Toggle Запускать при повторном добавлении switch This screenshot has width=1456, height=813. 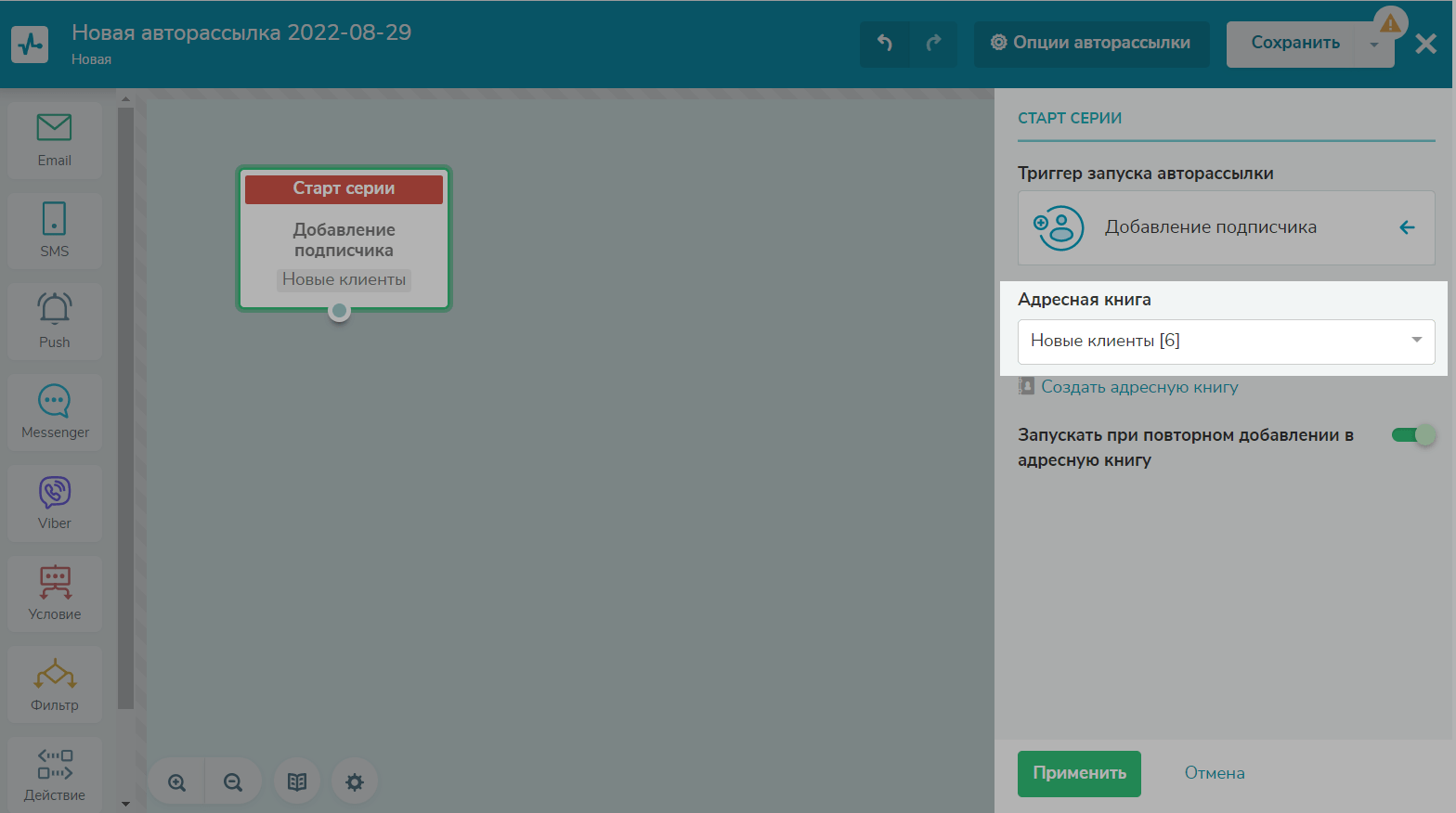click(1413, 435)
